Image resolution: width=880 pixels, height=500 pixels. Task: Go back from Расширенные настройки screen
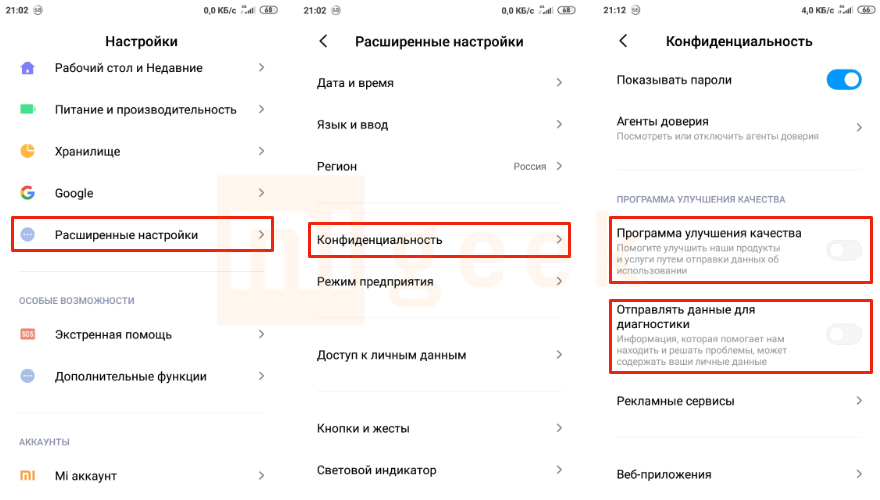[323, 42]
